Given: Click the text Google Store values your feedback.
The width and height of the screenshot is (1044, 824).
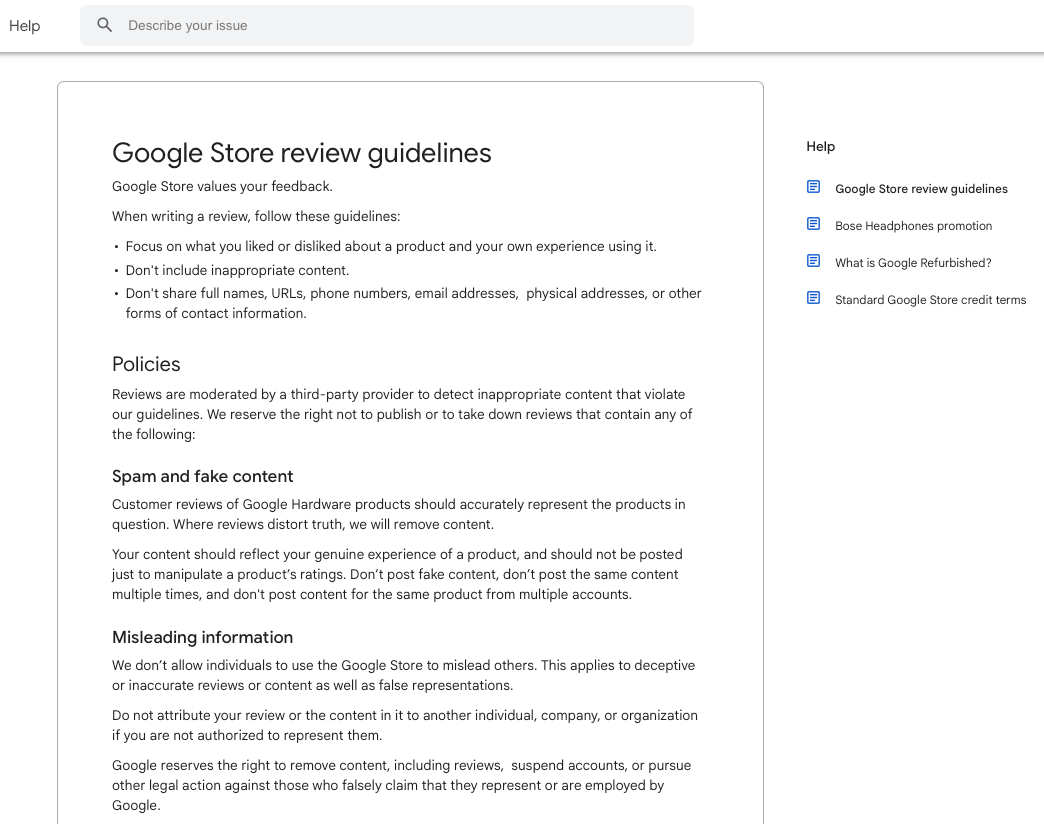Looking at the screenshot, I should [x=222, y=186].
